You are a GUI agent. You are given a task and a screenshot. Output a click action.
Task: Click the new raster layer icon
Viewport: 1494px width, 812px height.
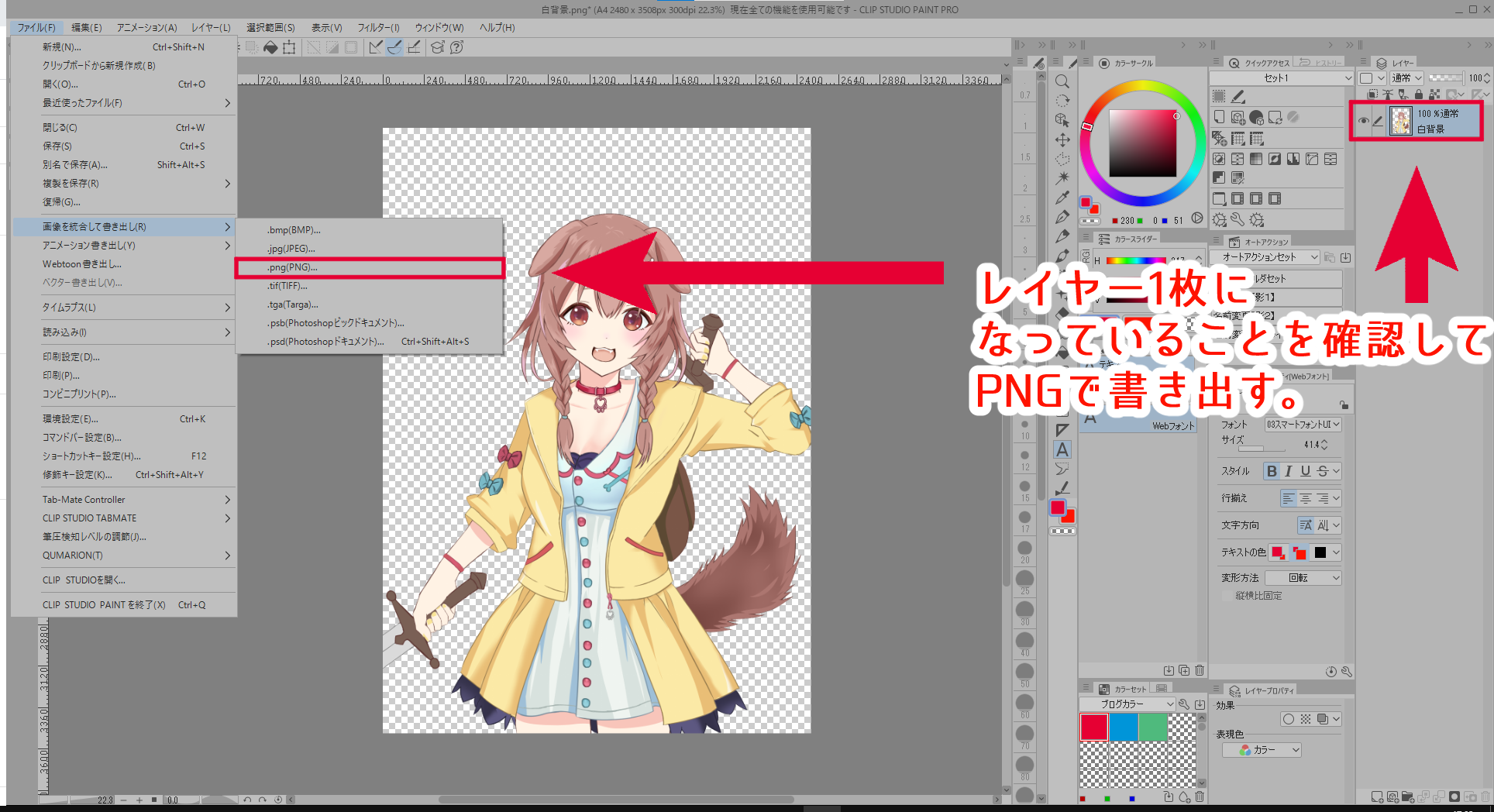click(1377, 797)
